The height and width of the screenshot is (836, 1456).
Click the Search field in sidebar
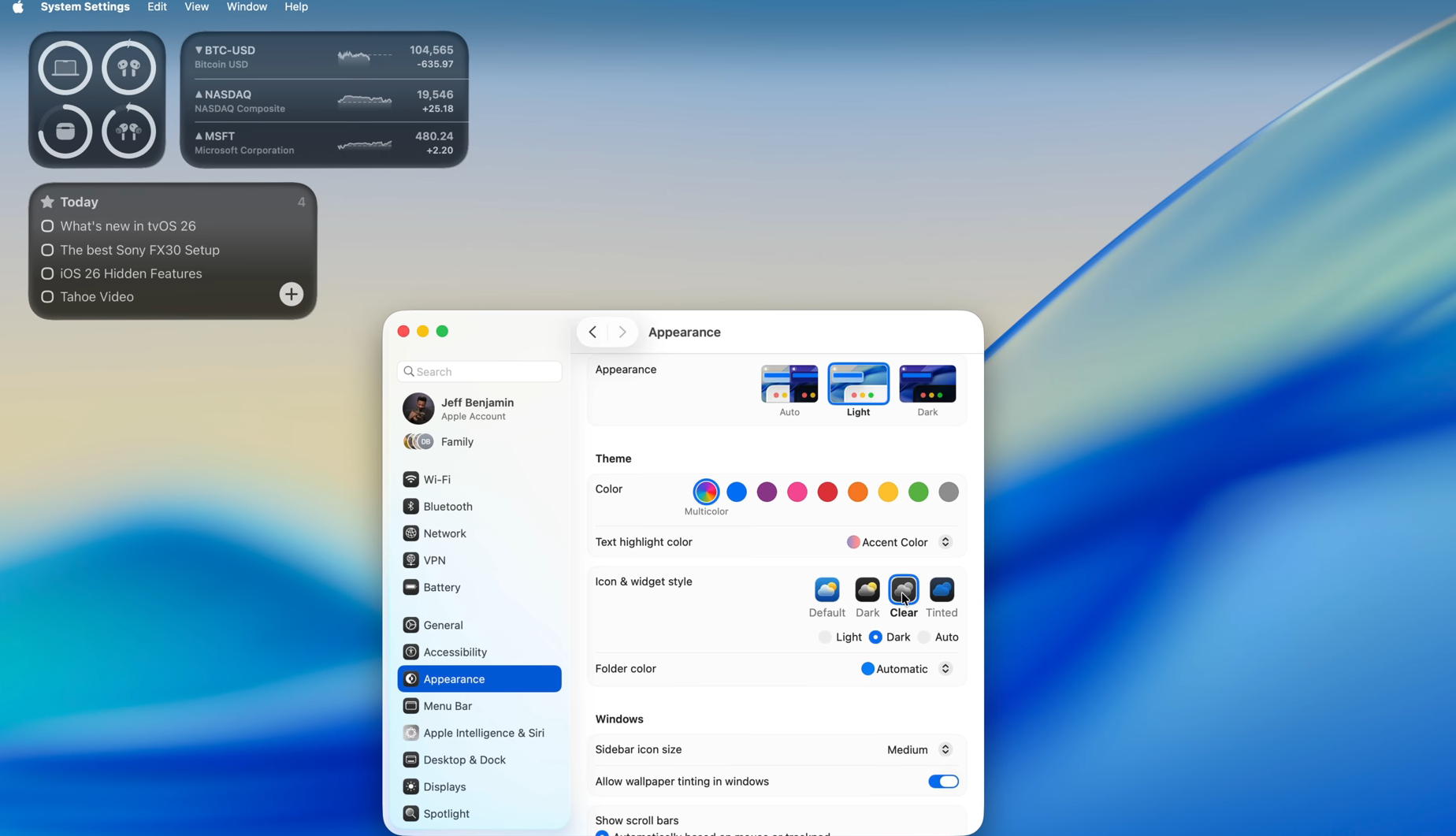pyautogui.click(x=479, y=372)
